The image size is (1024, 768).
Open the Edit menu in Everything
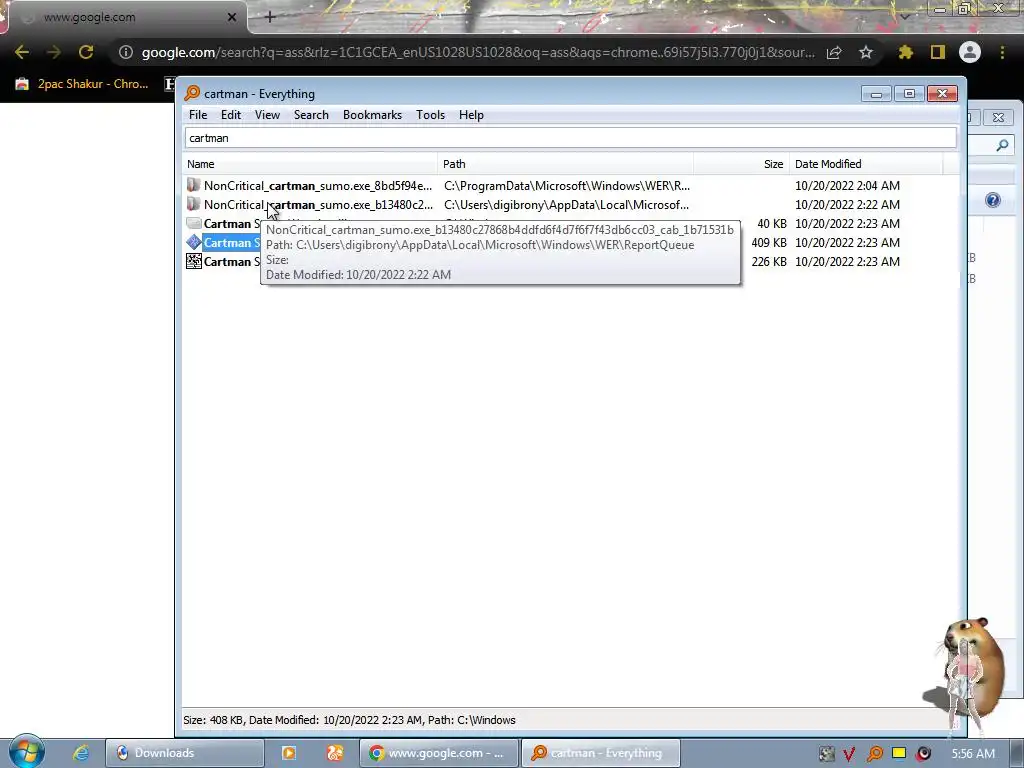click(231, 115)
